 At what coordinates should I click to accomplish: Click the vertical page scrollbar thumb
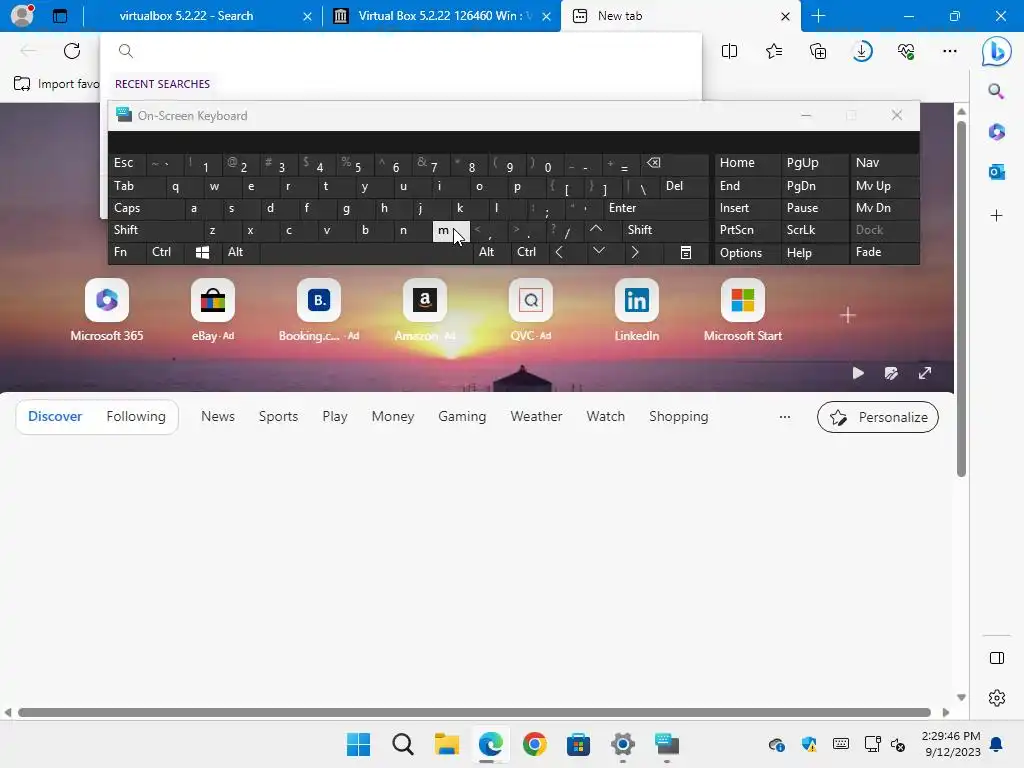click(961, 299)
